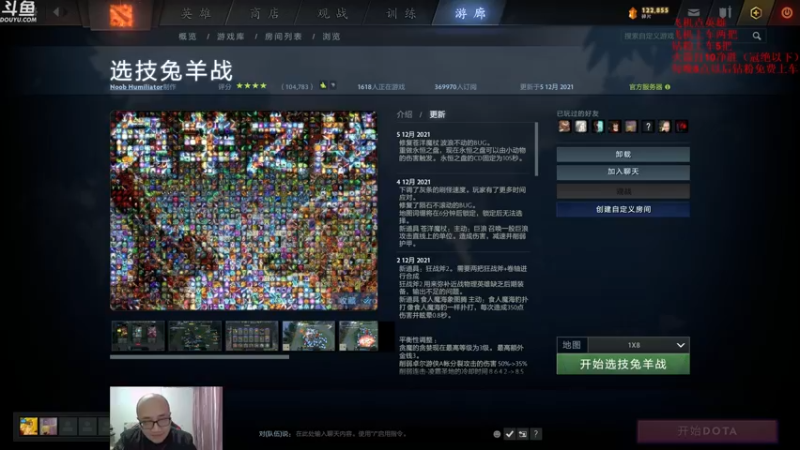Click the question mark help icon in chat bar
The width and height of the screenshot is (800, 450).
[x=536, y=434]
